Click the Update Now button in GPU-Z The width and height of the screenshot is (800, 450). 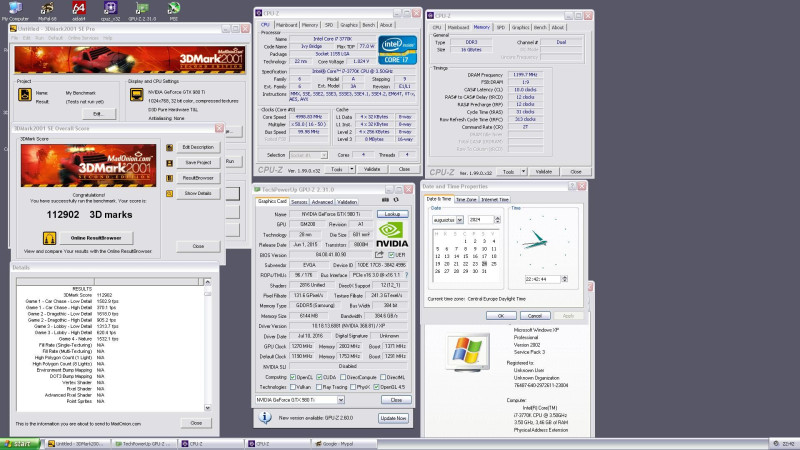(393, 418)
